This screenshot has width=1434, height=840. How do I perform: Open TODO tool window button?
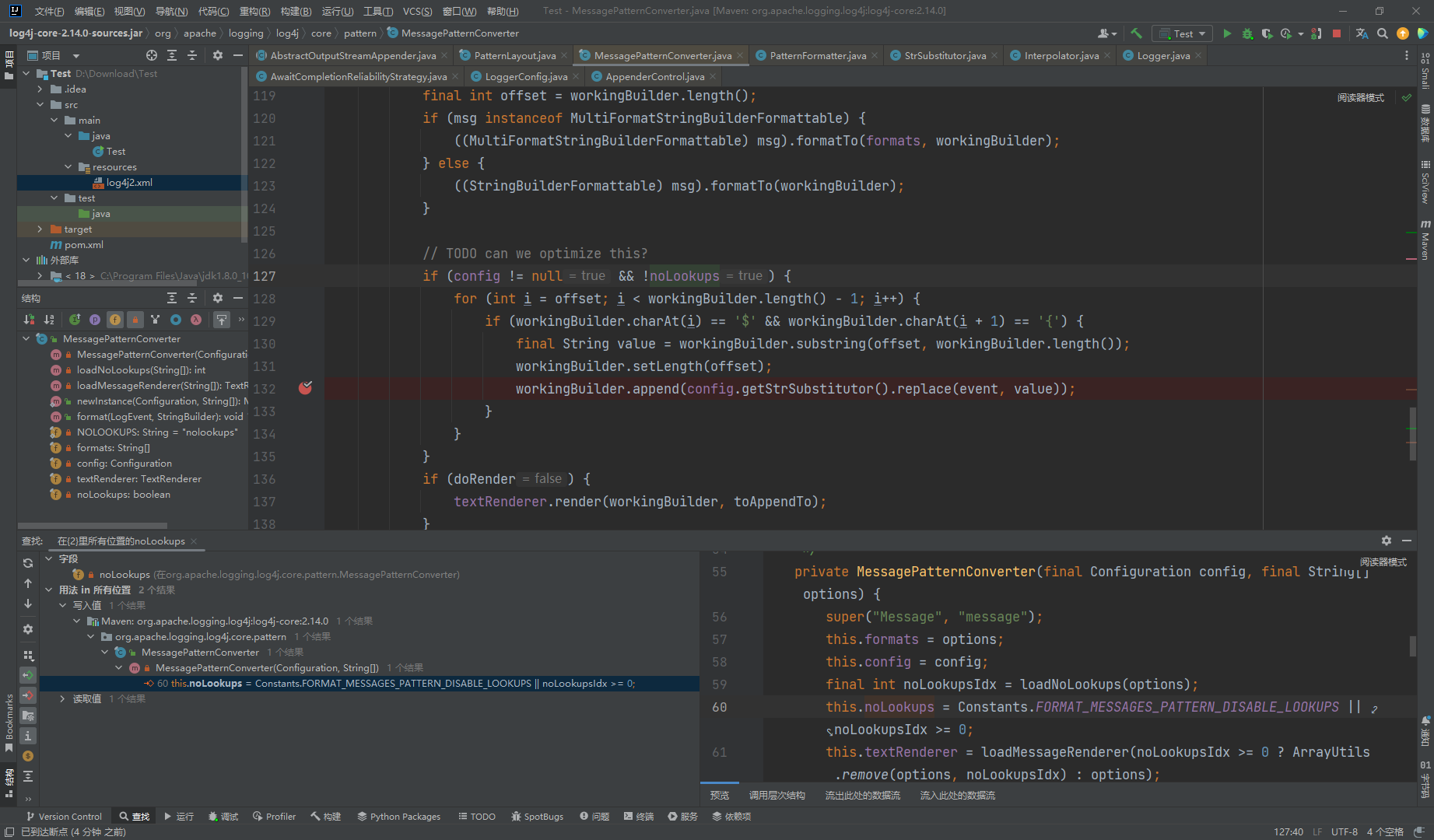pyautogui.click(x=477, y=816)
